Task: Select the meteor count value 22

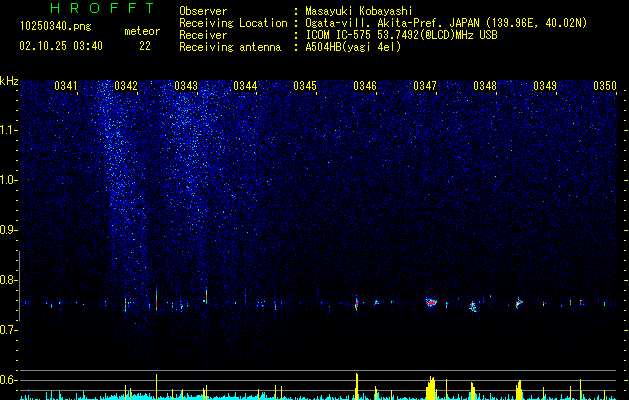Action: pyautogui.click(x=145, y=46)
